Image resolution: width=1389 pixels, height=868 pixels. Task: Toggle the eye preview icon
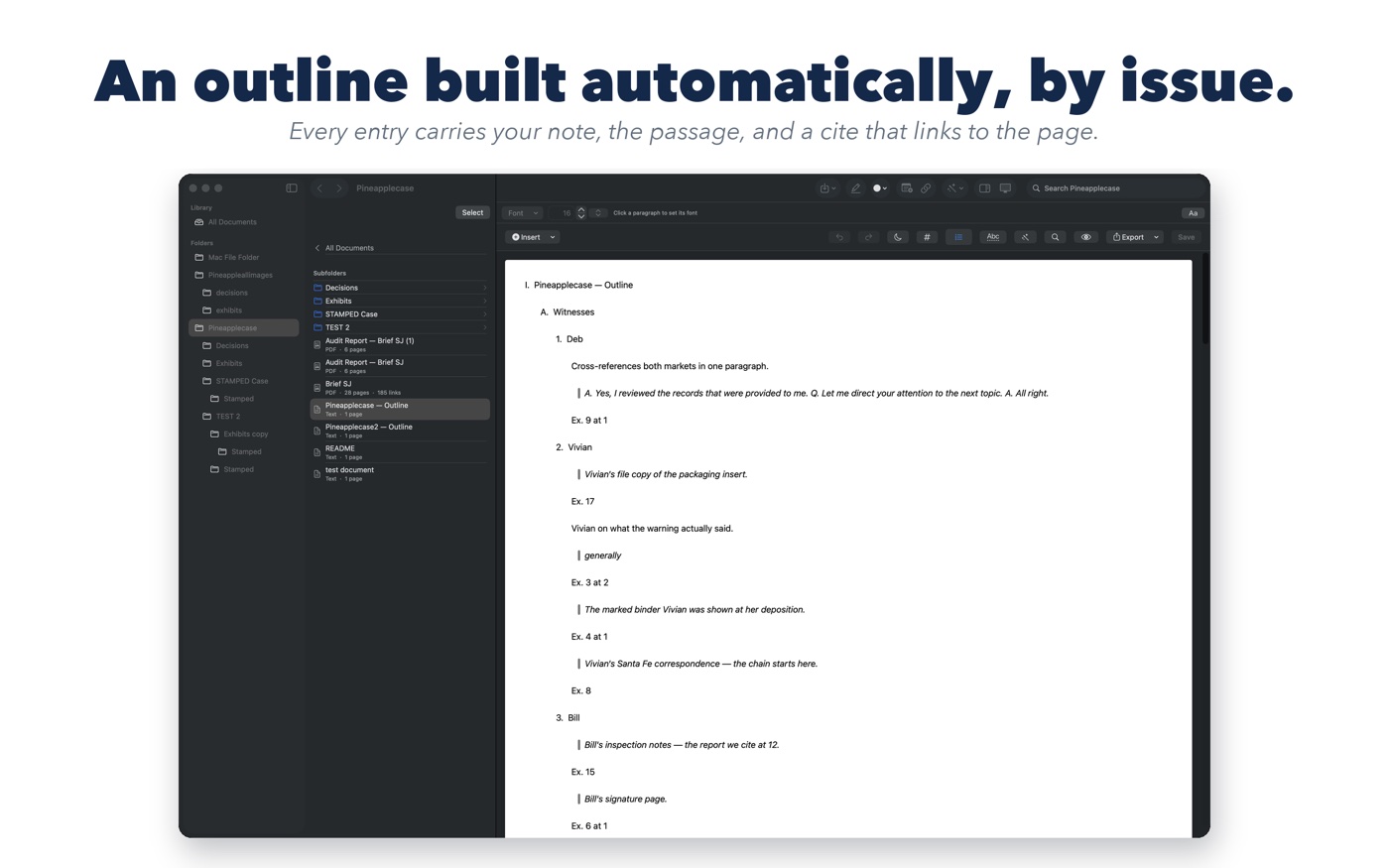(x=1085, y=237)
